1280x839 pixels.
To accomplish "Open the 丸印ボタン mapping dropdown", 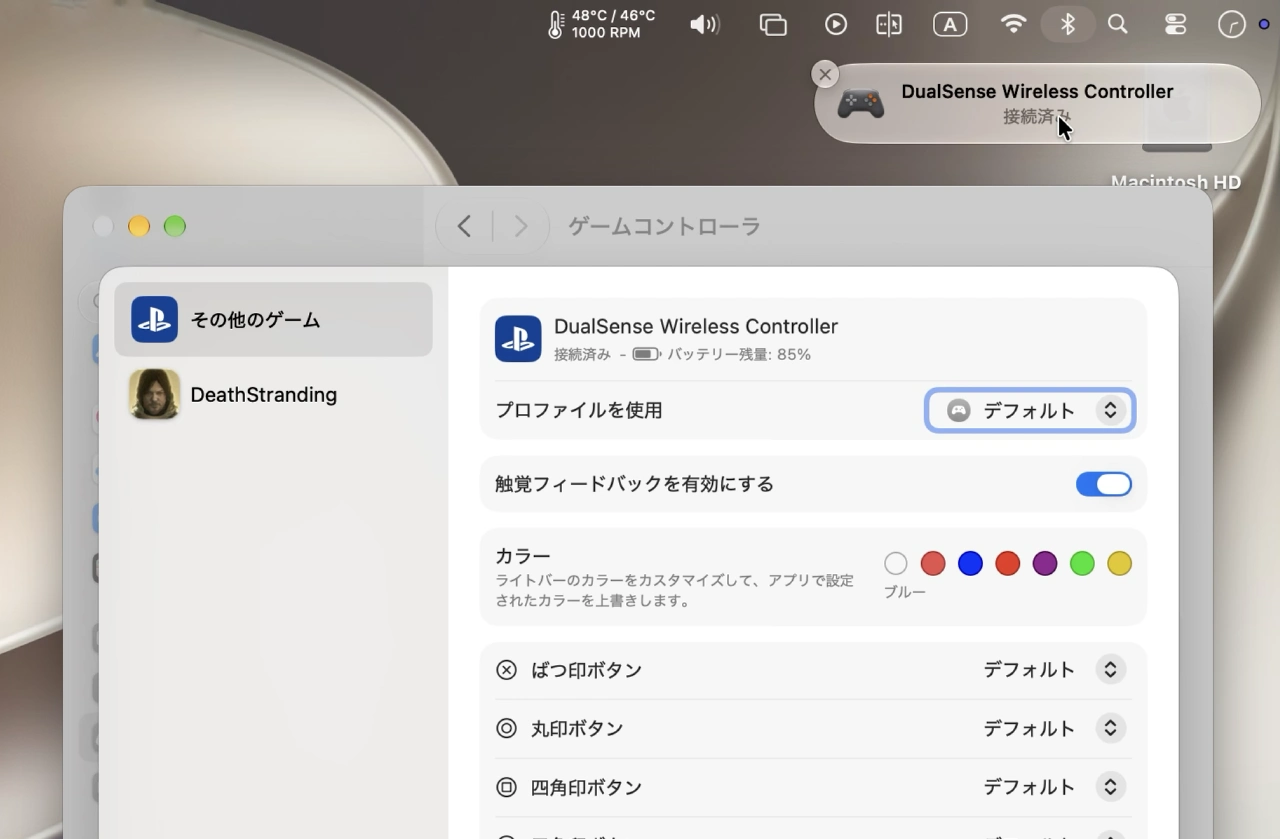I will pyautogui.click(x=1054, y=728).
